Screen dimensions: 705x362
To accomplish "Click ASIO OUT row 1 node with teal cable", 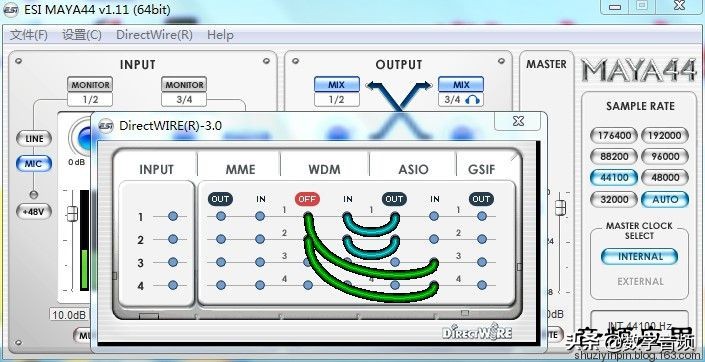I will (x=395, y=216).
